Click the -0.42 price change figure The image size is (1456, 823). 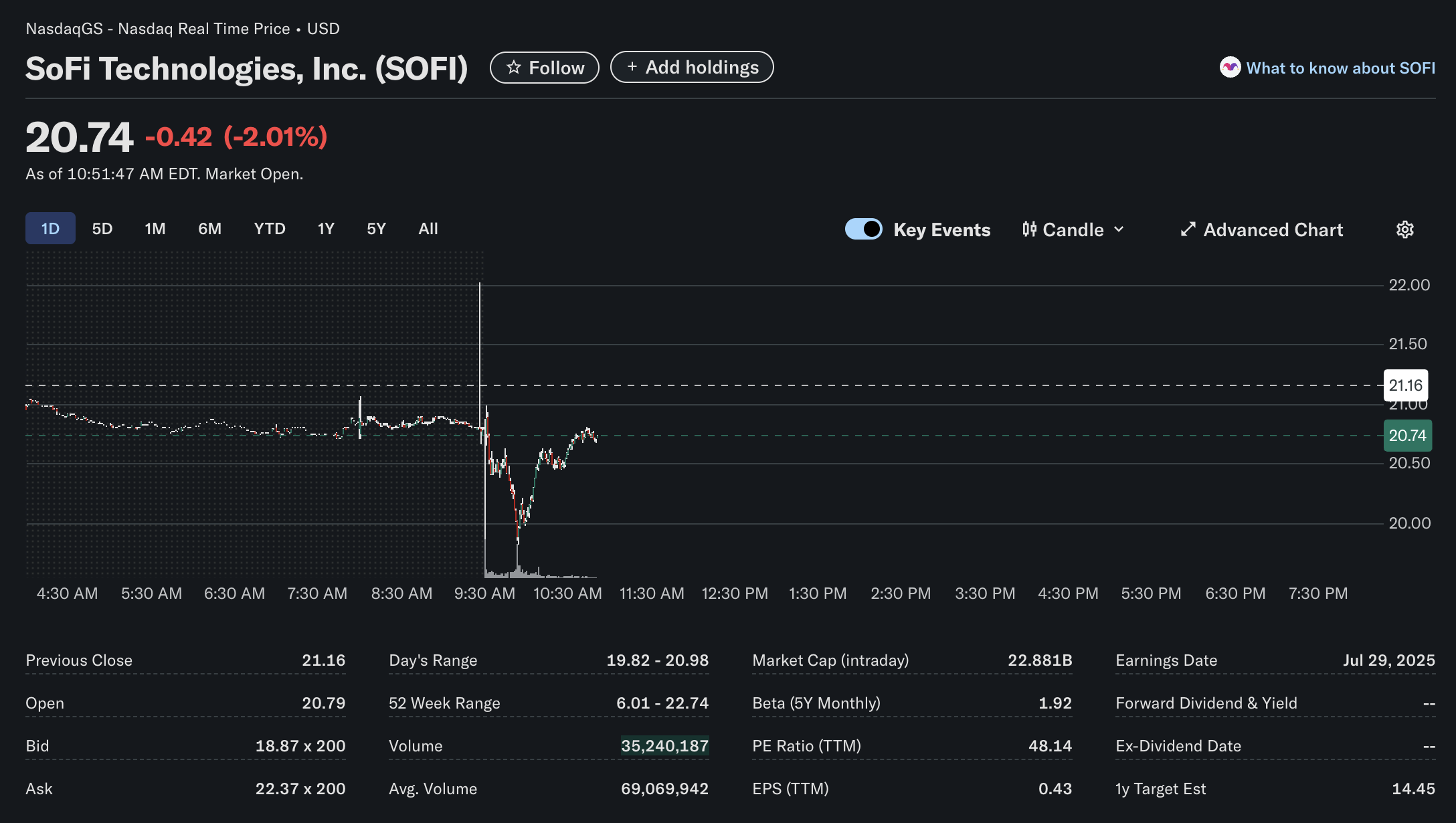[179, 136]
